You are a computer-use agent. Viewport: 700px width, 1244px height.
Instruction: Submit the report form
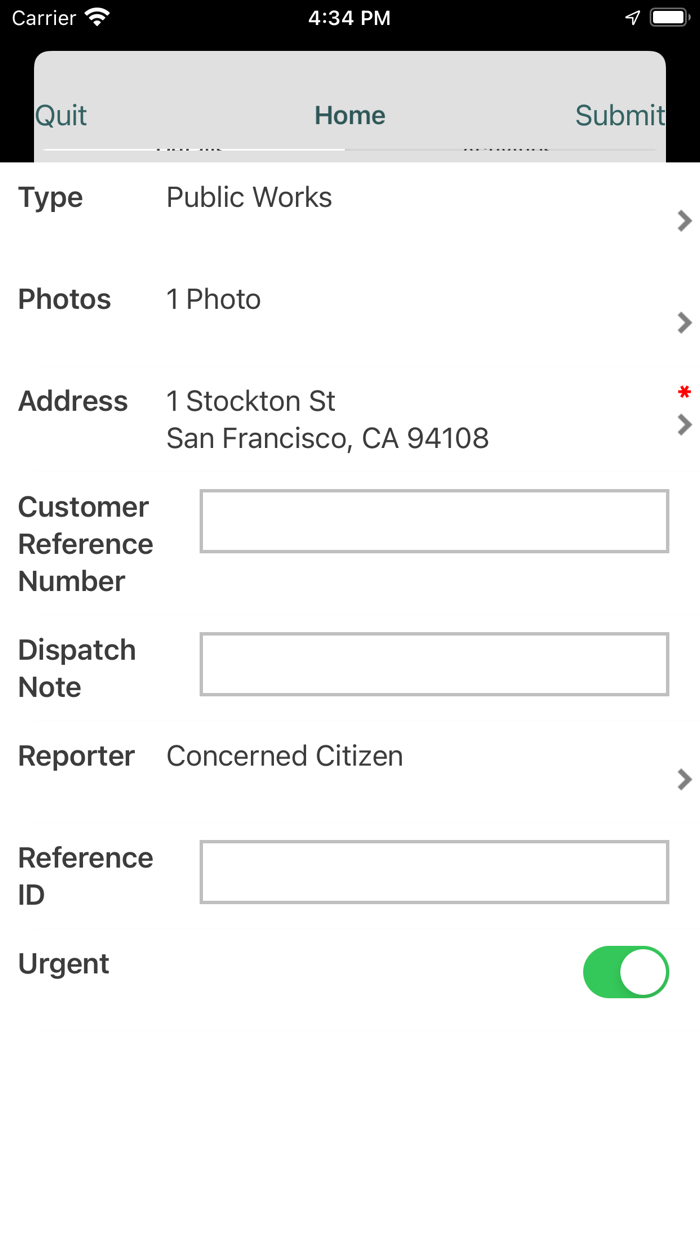tap(619, 116)
